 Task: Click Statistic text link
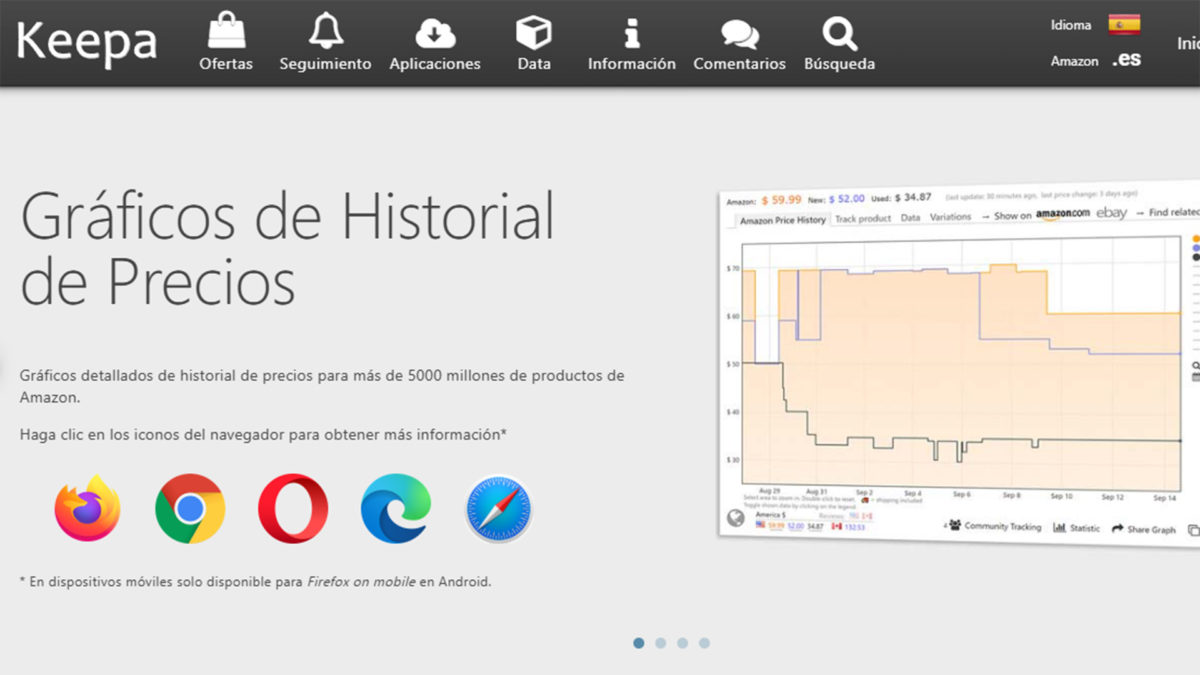pyautogui.click(x=1085, y=528)
